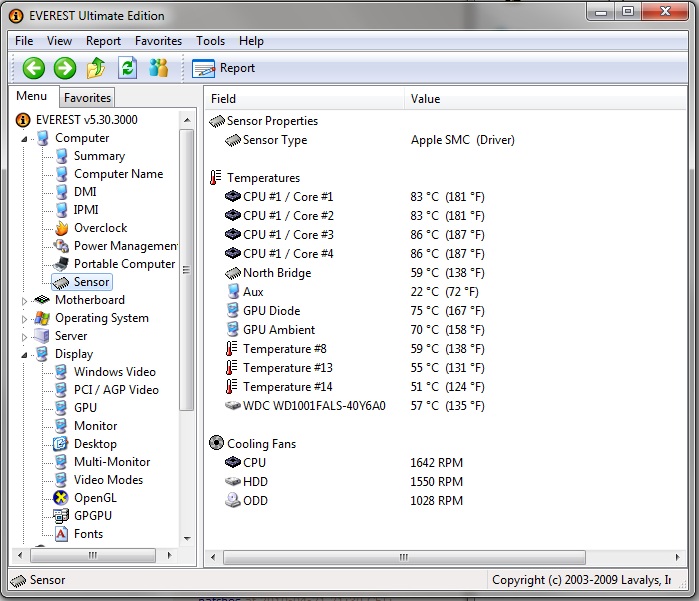The height and width of the screenshot is (601, 699).
Task: Click the Sensor chip icon in tree
Action: click(61, 282)
